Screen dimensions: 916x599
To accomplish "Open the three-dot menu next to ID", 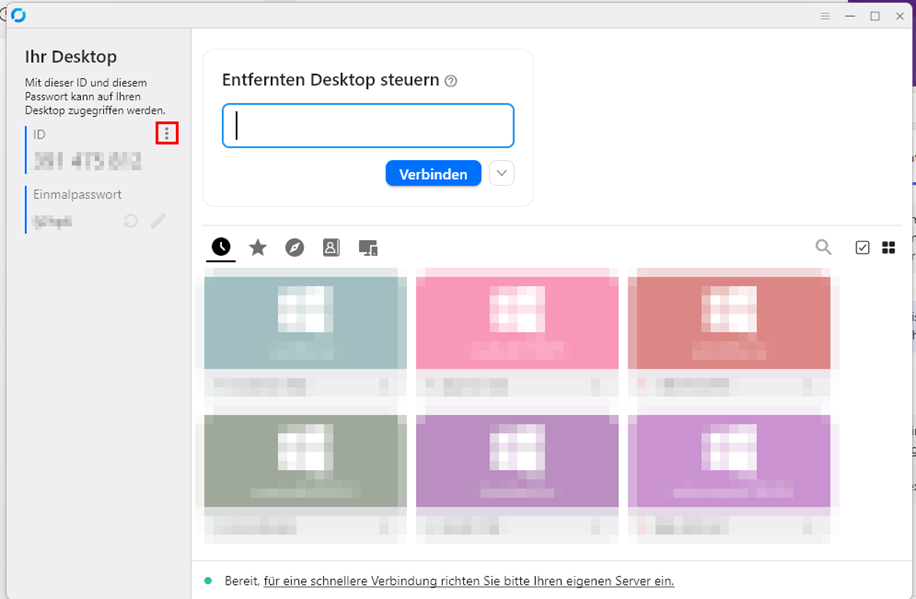I will click(x=167, y=133).
